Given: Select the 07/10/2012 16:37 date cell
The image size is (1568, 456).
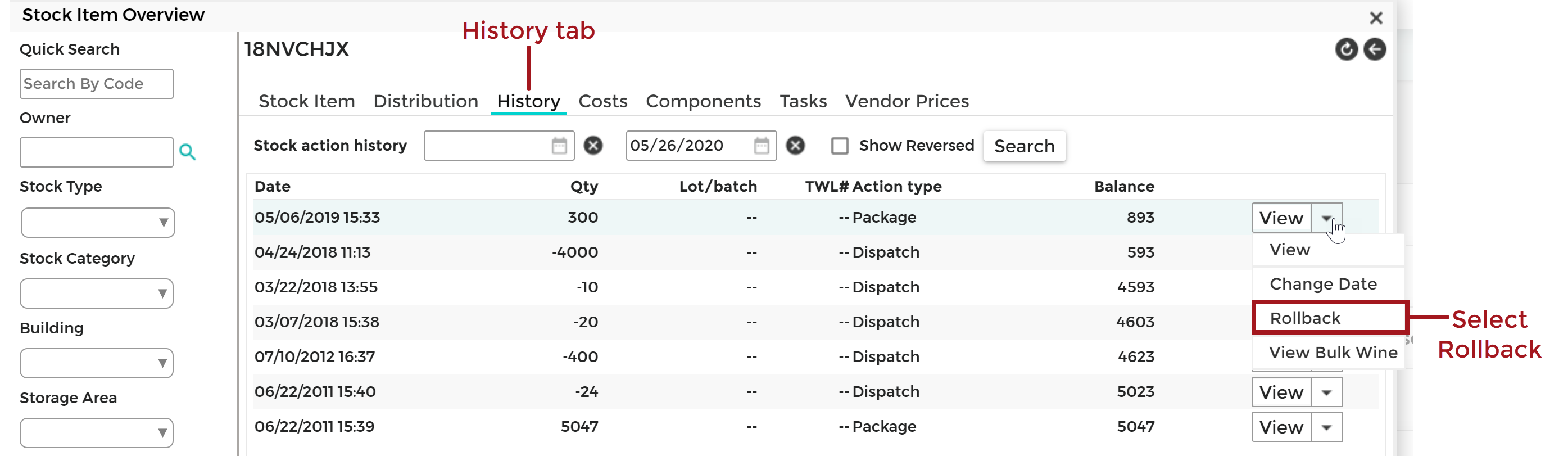Looking at the screenshot, I should 315,356.
